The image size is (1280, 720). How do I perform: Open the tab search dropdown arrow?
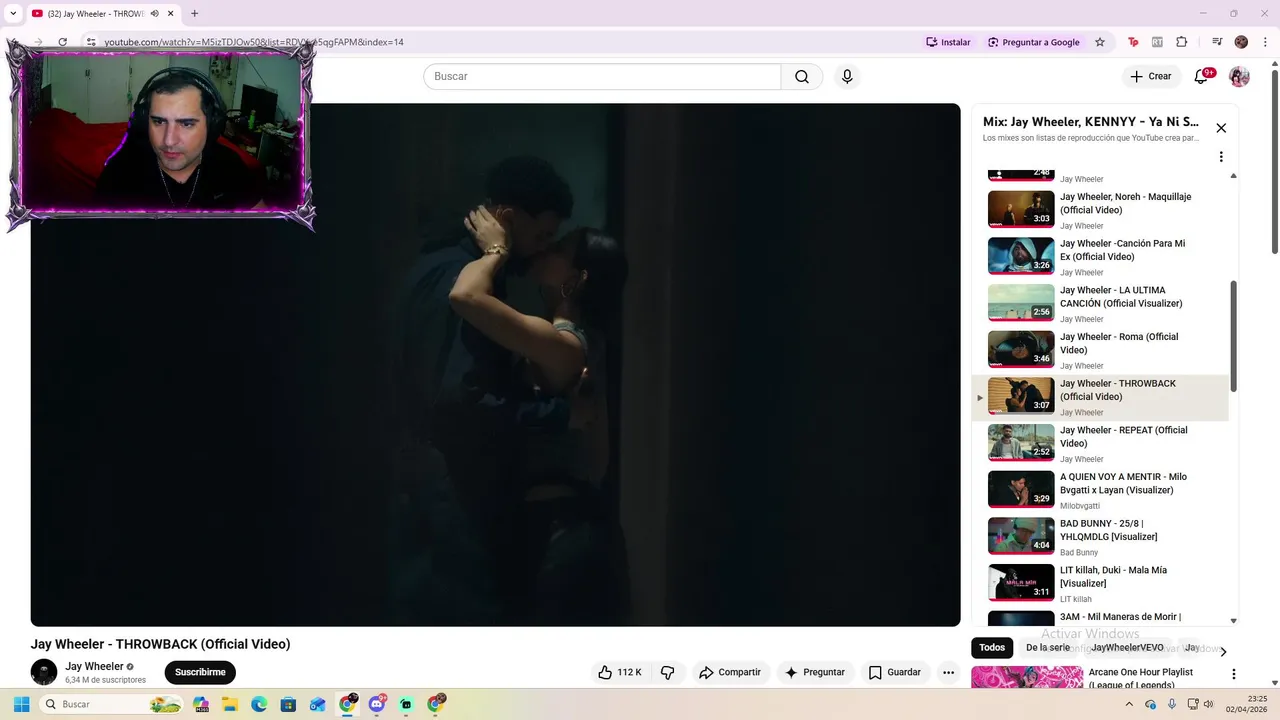coord(13,14)
